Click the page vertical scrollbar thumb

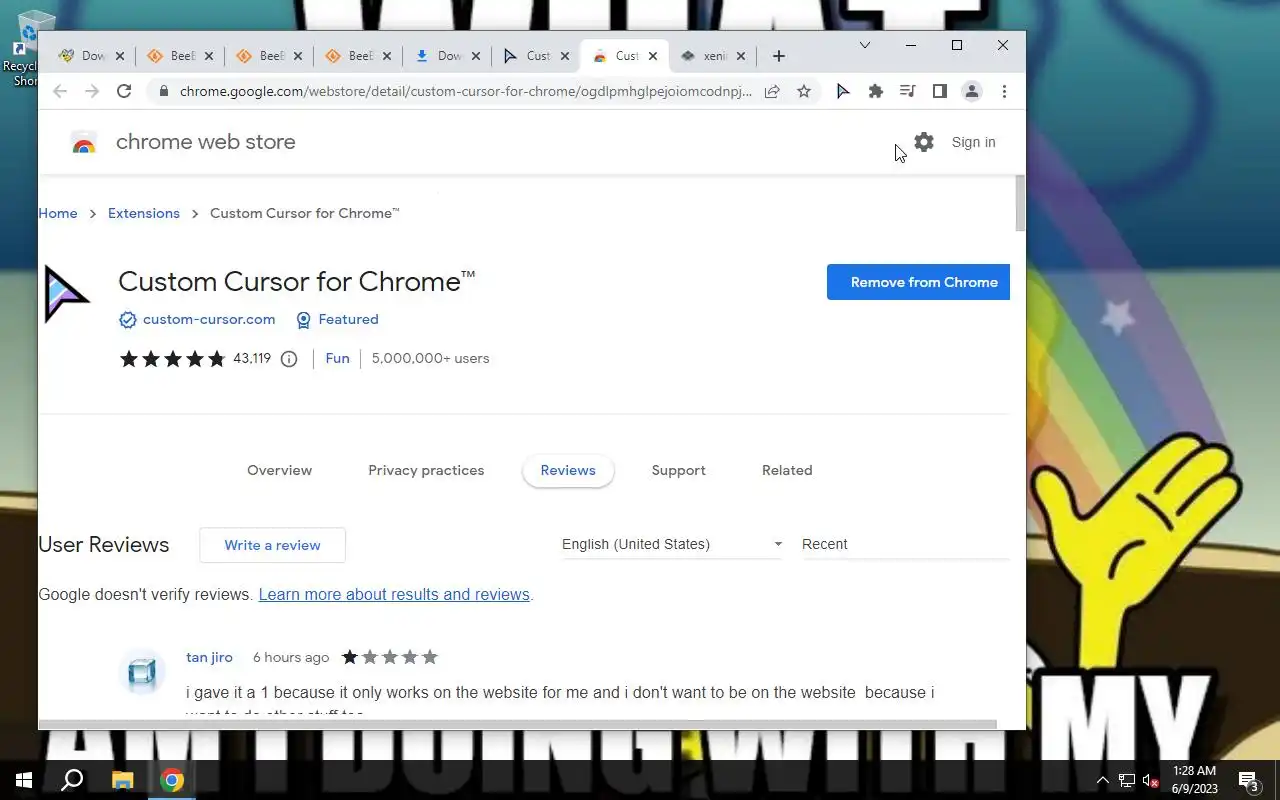click(x=1020, y=203)
